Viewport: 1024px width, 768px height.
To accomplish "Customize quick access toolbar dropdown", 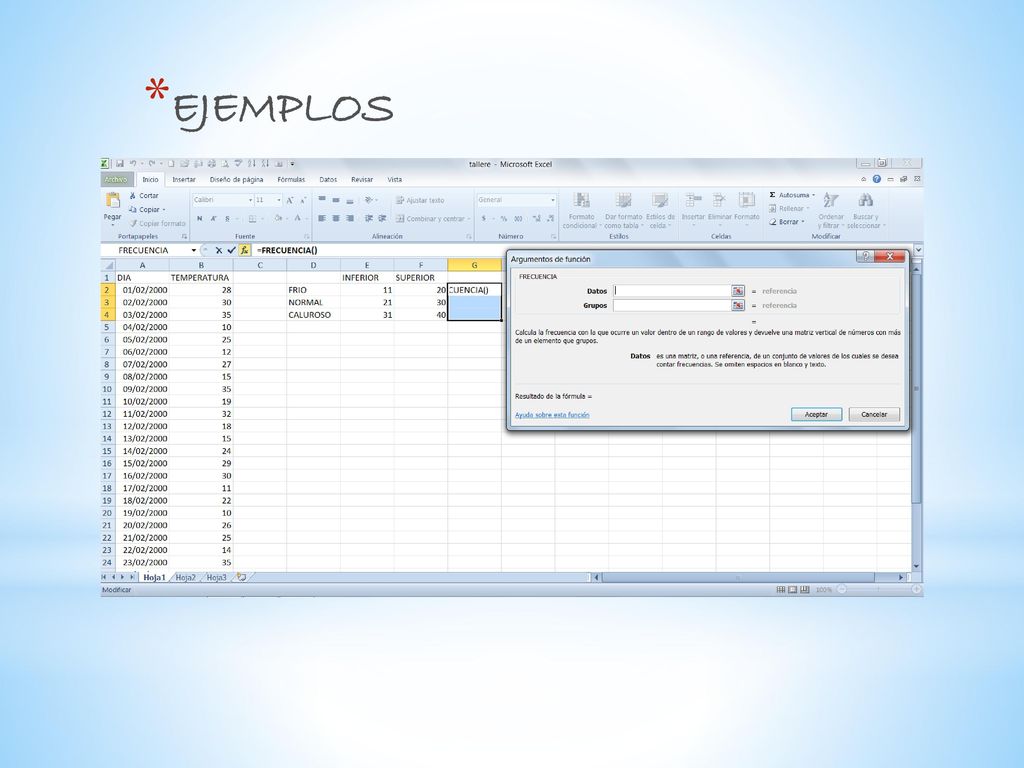I will pyautogui.click(x=293, y=164).
